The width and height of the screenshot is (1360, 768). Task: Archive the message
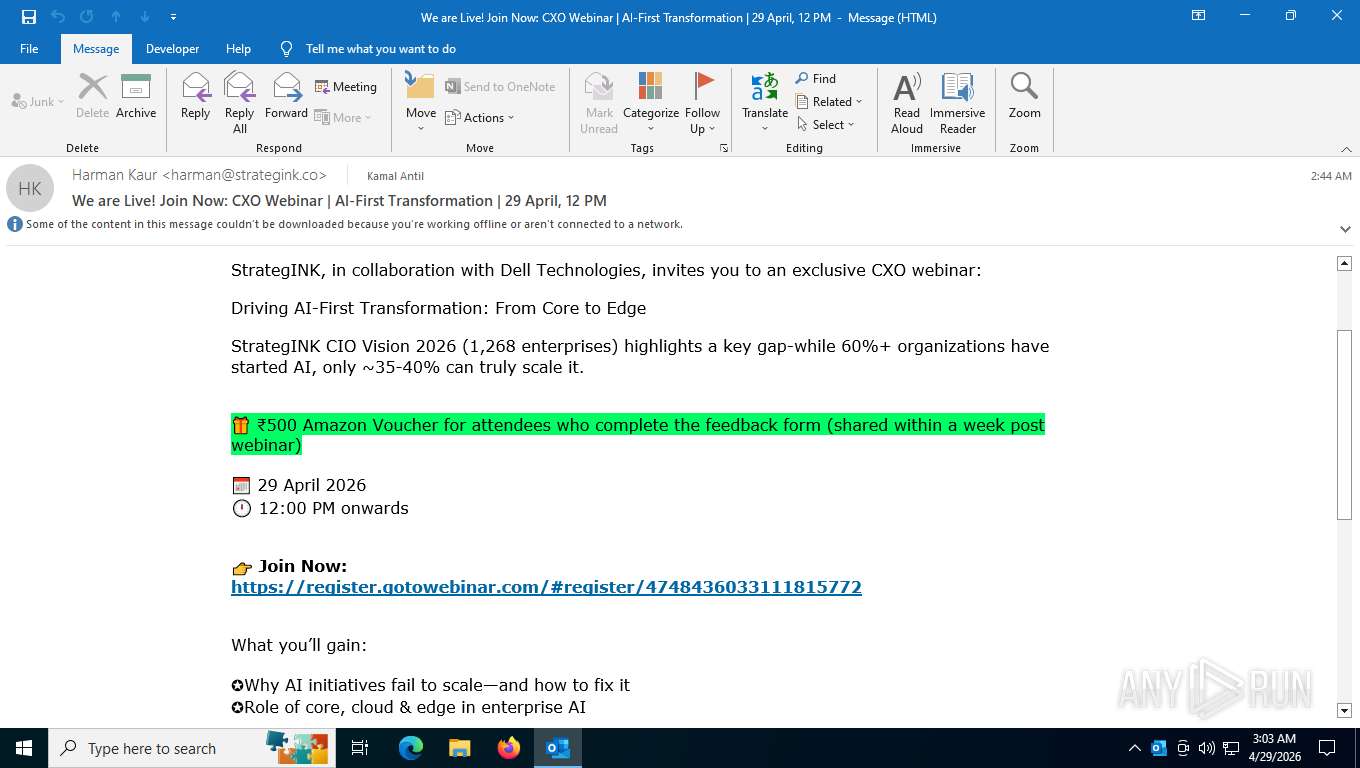[136, 96]
